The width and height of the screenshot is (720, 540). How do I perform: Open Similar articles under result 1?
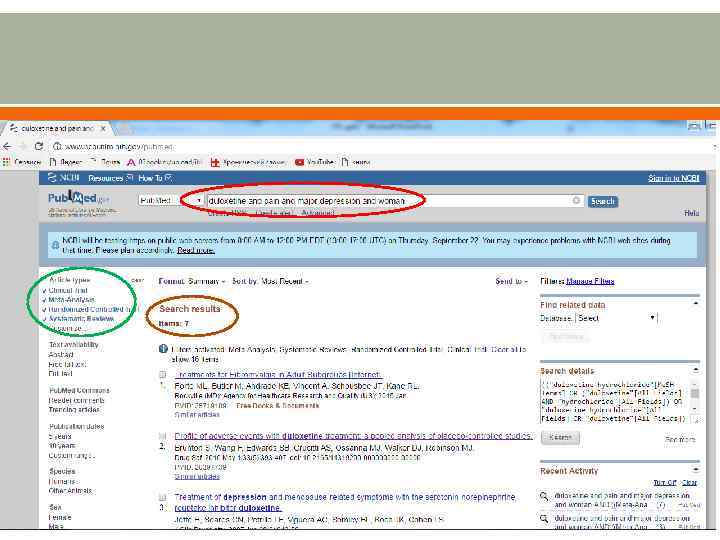tap(197, 414)
